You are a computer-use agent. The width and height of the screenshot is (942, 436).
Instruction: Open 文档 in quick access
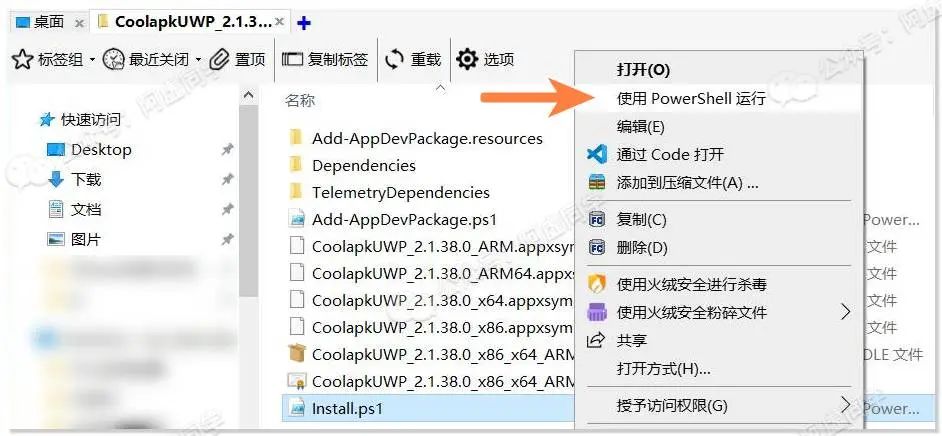pyautogui.click(x=86, y=210)
